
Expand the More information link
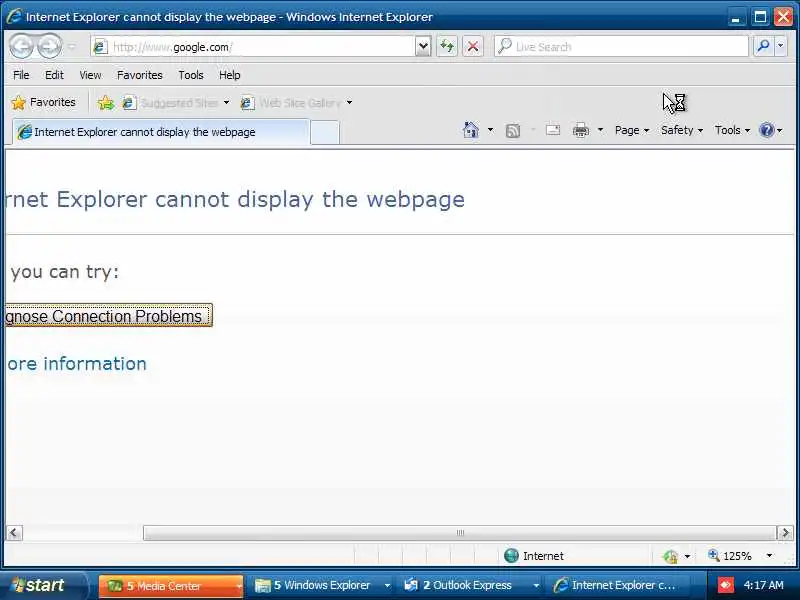[77, 364]
